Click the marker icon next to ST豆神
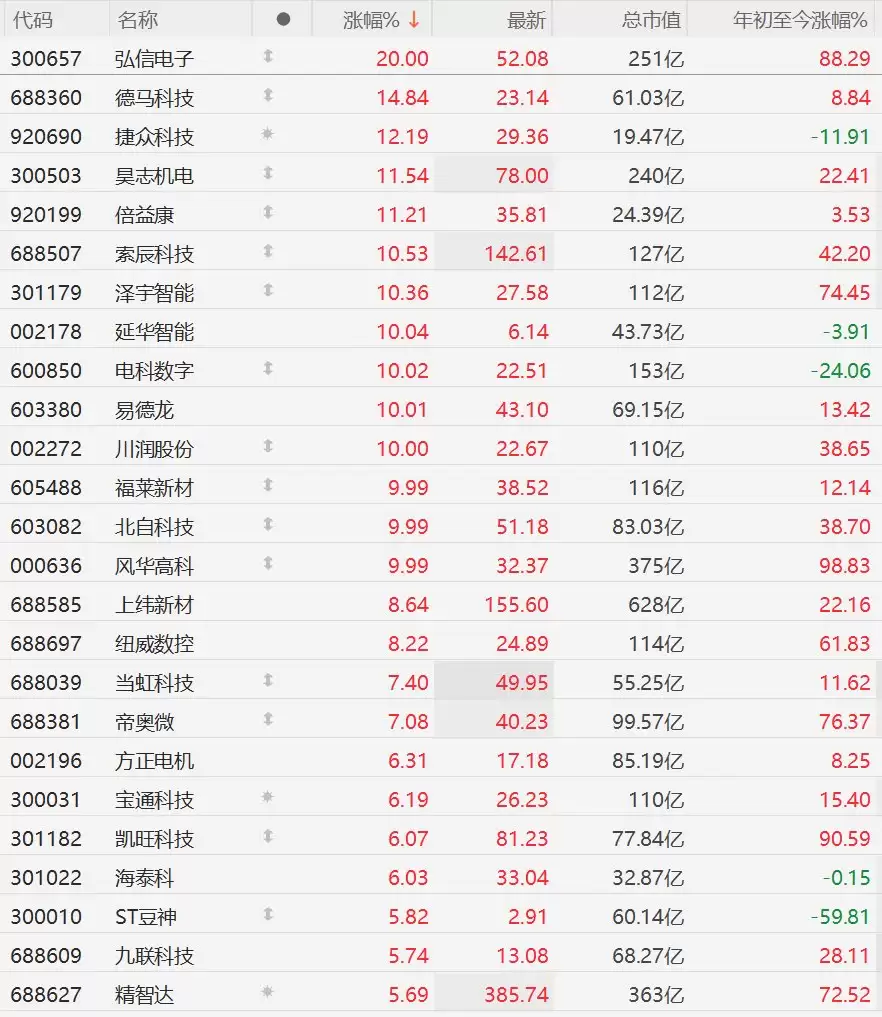The image size is (882, 1017). tap(268, 915)
